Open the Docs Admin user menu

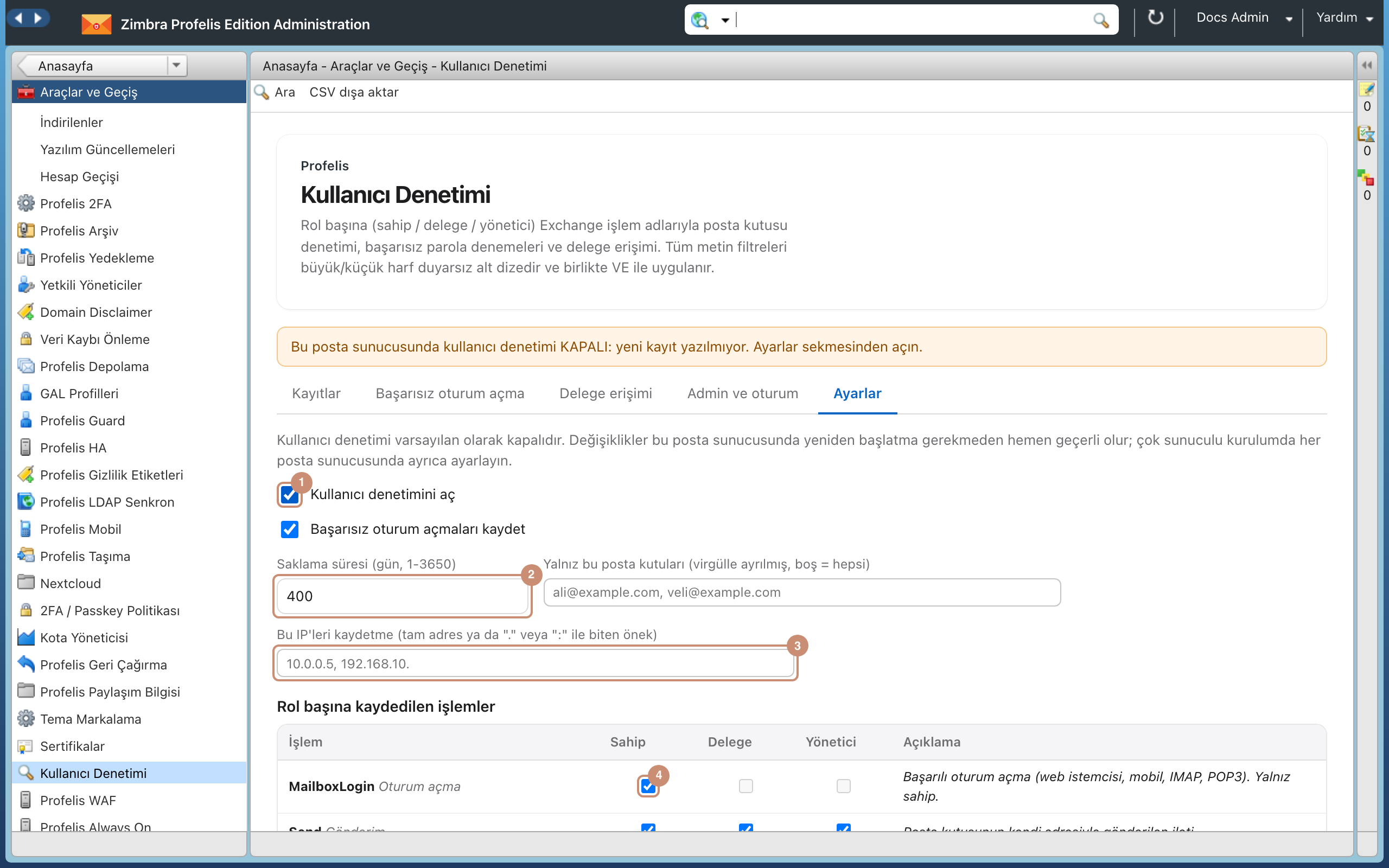(x=1244, y=18)
